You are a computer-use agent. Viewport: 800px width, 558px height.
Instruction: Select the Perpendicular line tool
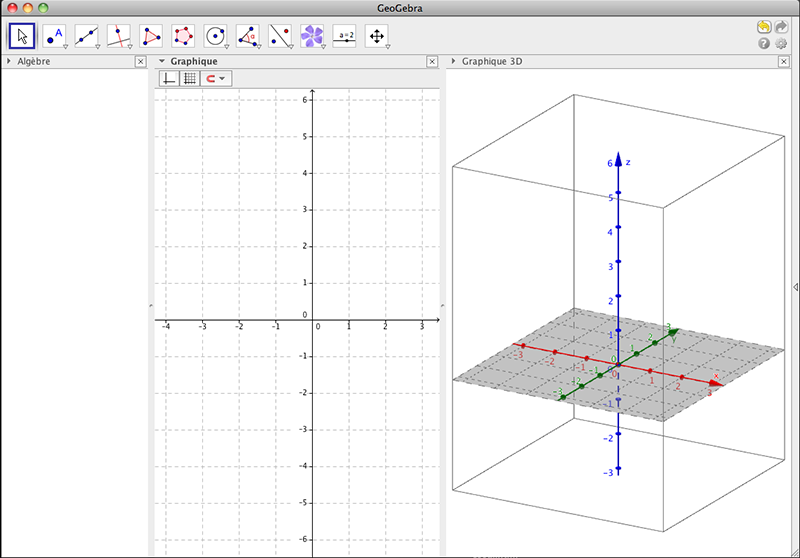(x=118, y=36)
